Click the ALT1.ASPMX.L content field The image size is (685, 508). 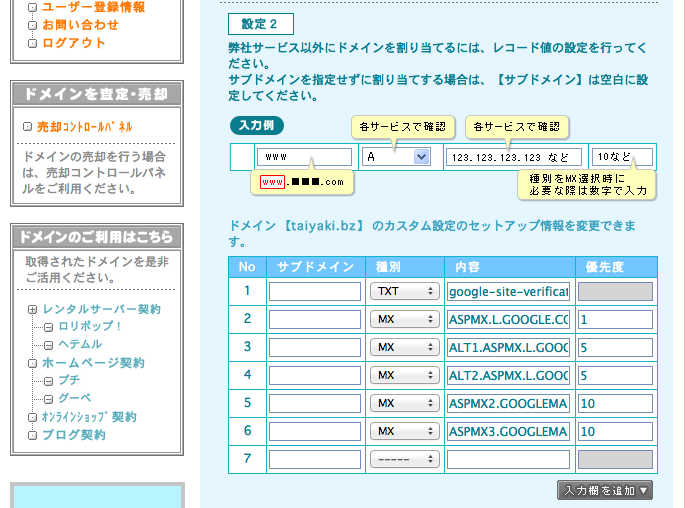point(509,347)
